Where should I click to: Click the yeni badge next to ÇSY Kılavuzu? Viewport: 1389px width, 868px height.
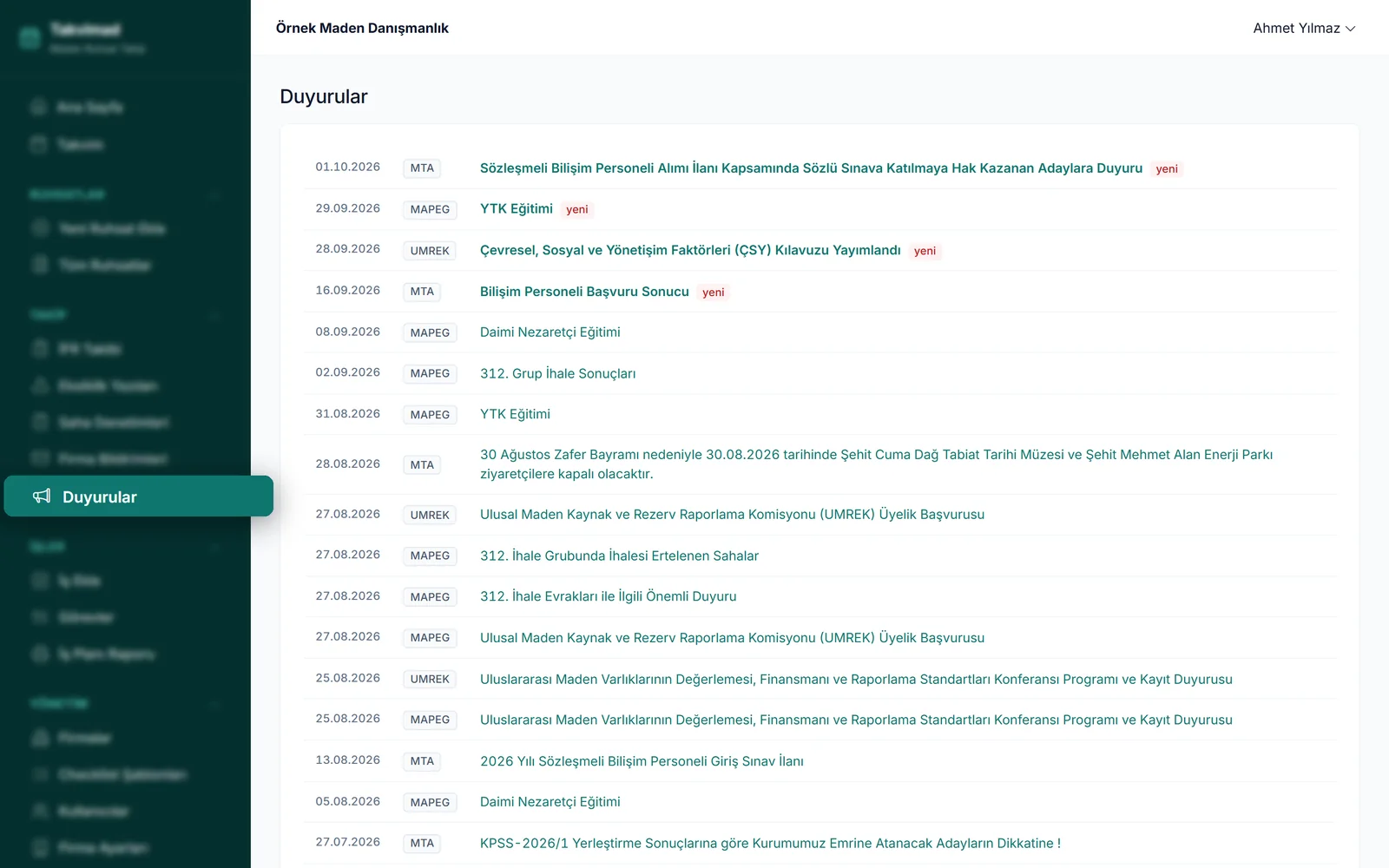[x=925, y=251]
